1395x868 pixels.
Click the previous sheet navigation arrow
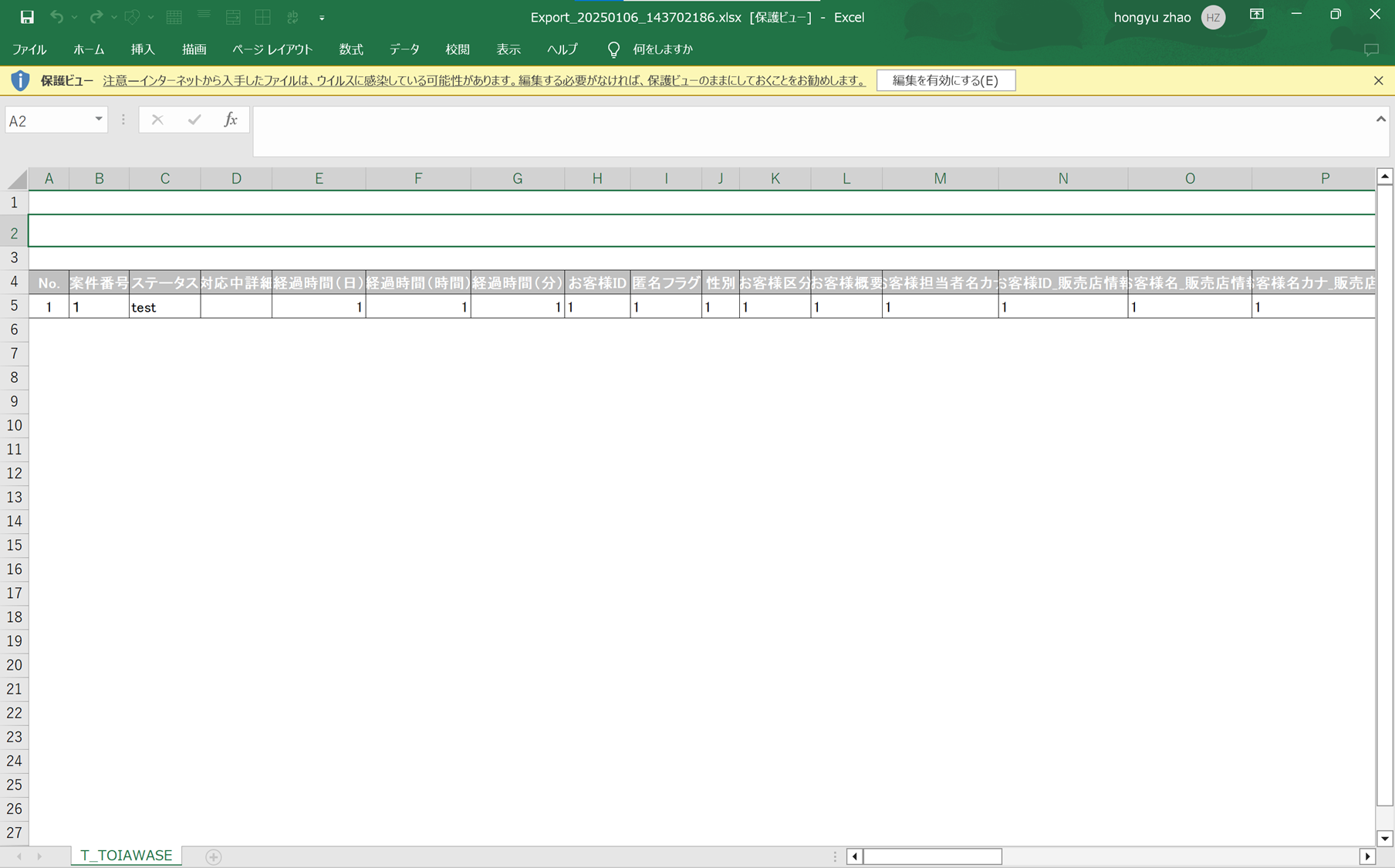pyautogui.click(x=19, y=856)
